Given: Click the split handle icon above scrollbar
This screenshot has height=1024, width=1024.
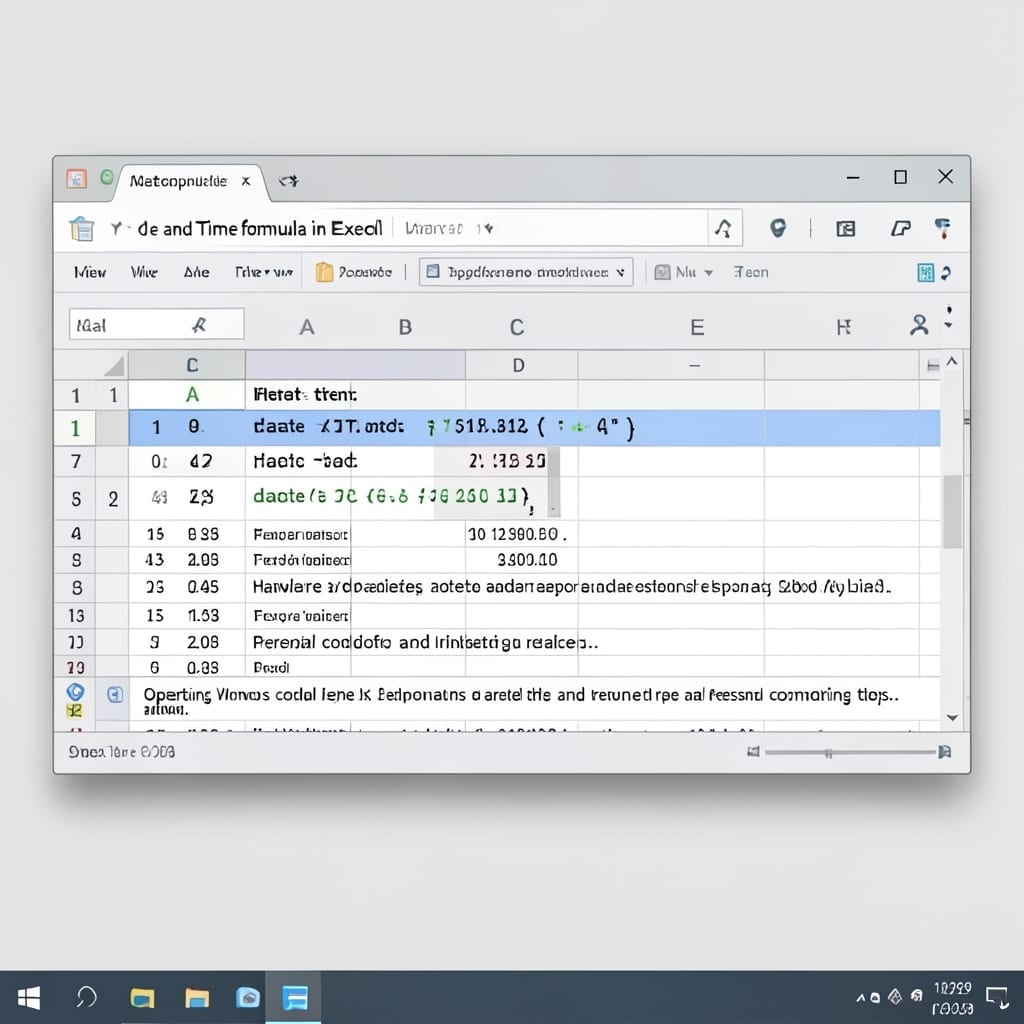Looking at the screenshot, I should [x=933, y=366].
